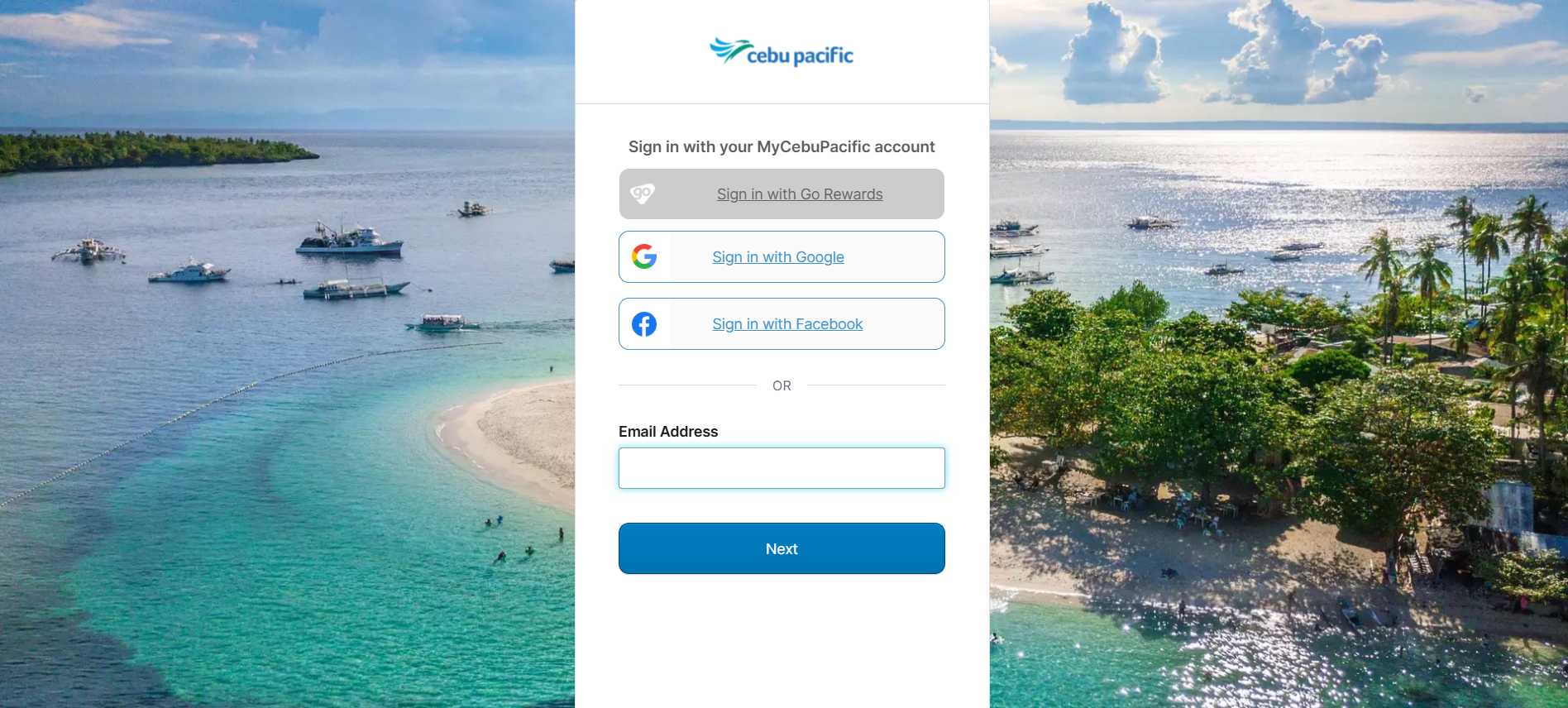This screenshot has width=1568, height=708.
Task: Click the Email Address field label
Action: point(668,432)
